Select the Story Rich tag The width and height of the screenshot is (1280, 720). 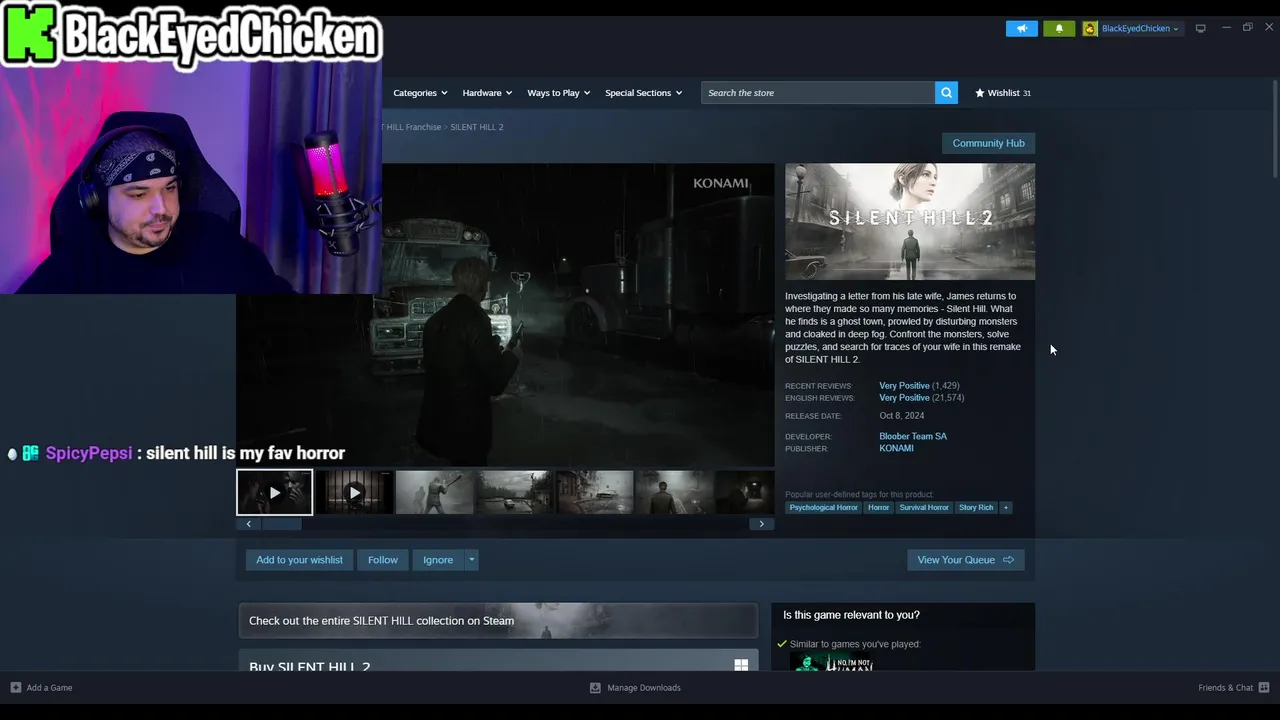tap(976, 507)
